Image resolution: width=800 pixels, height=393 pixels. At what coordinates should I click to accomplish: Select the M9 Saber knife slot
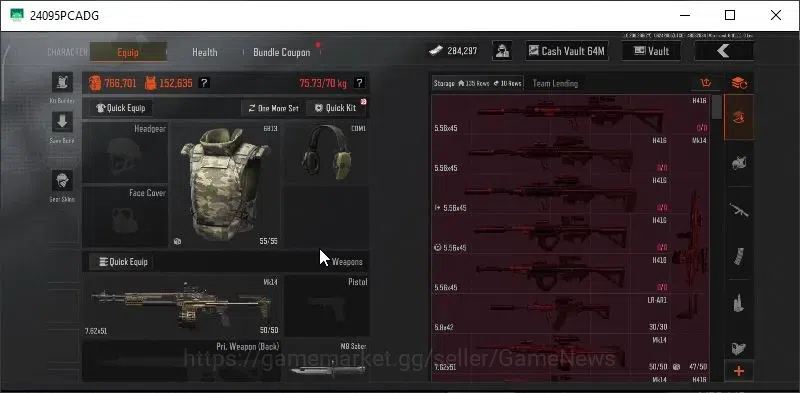pyautogui.click(x=327, y=361)
